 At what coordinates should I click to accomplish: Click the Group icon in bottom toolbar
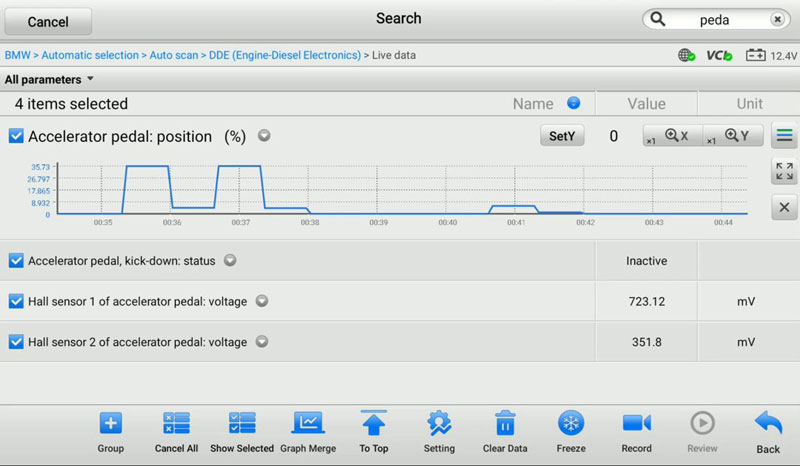[x=110, y=424]
